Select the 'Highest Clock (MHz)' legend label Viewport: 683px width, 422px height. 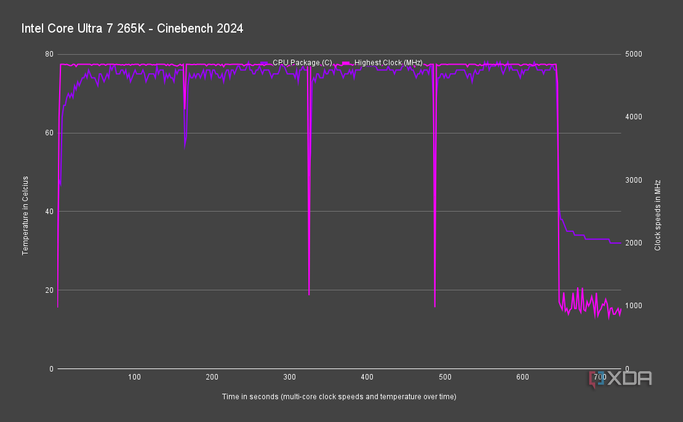[388, 63]
